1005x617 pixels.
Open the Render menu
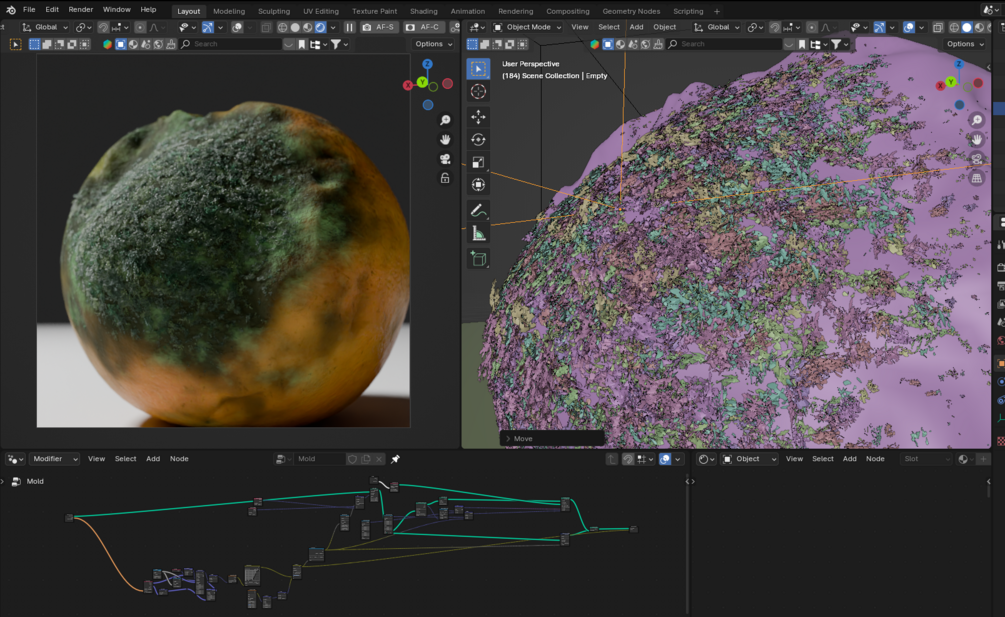point(81,10)
